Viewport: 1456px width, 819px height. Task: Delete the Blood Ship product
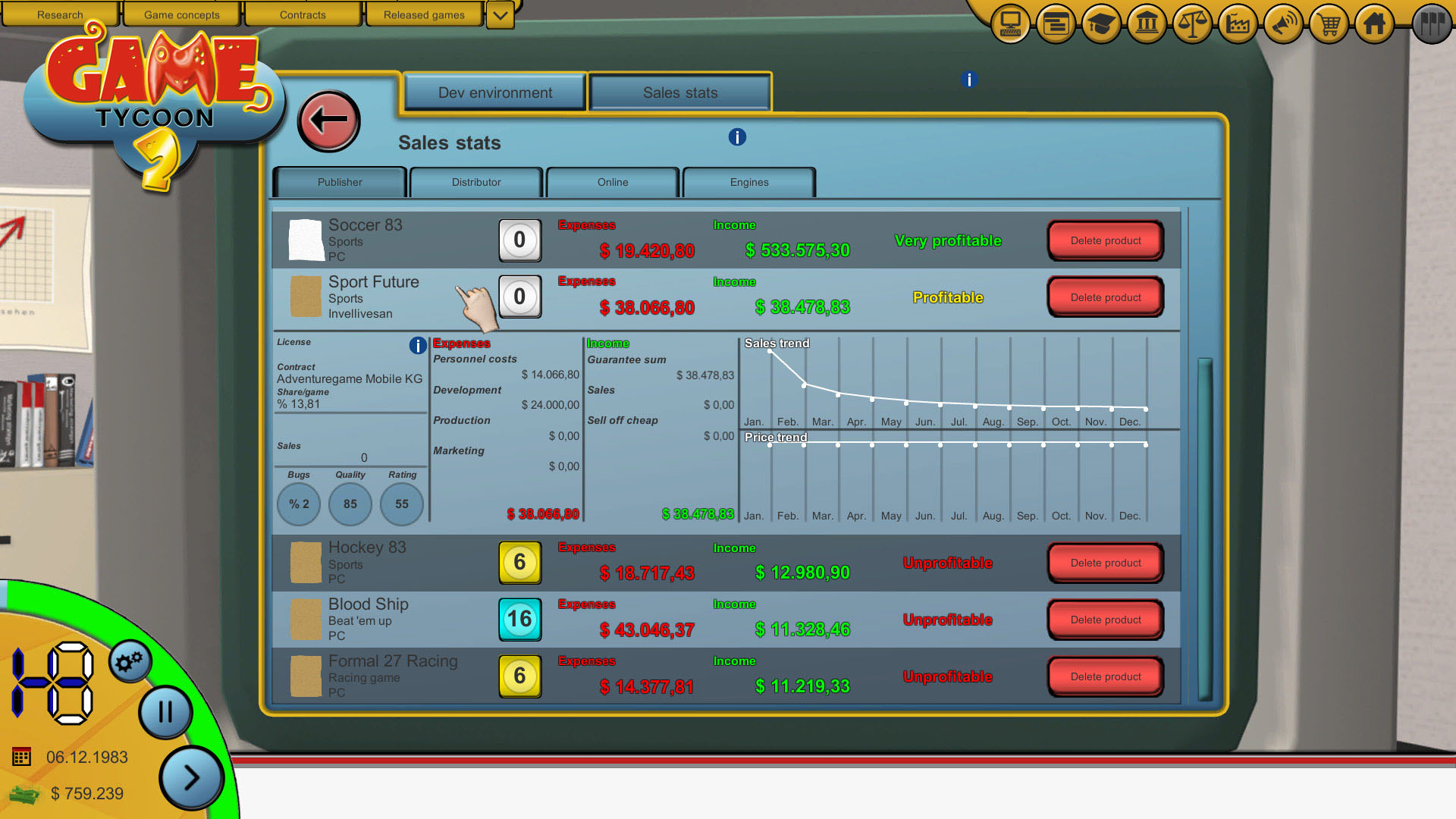click(1105, 620)
